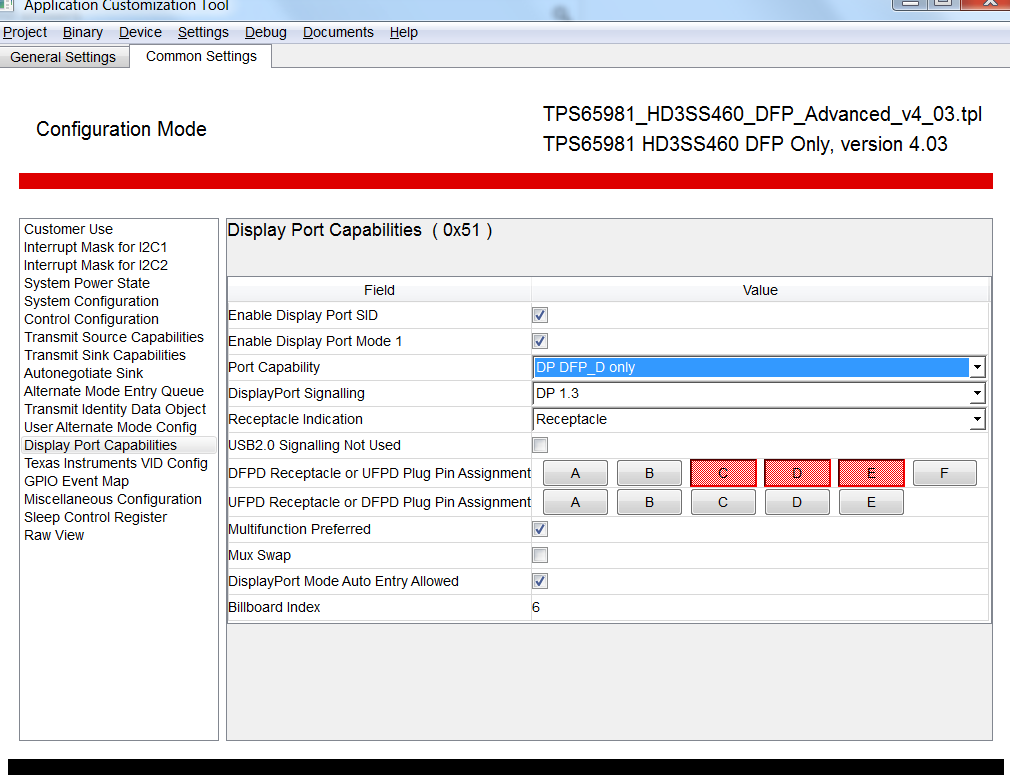This screenshot has height=776, width=1010.
Task: Toggle pin A in UFPD Receptacle row
Action: point(575,502)
